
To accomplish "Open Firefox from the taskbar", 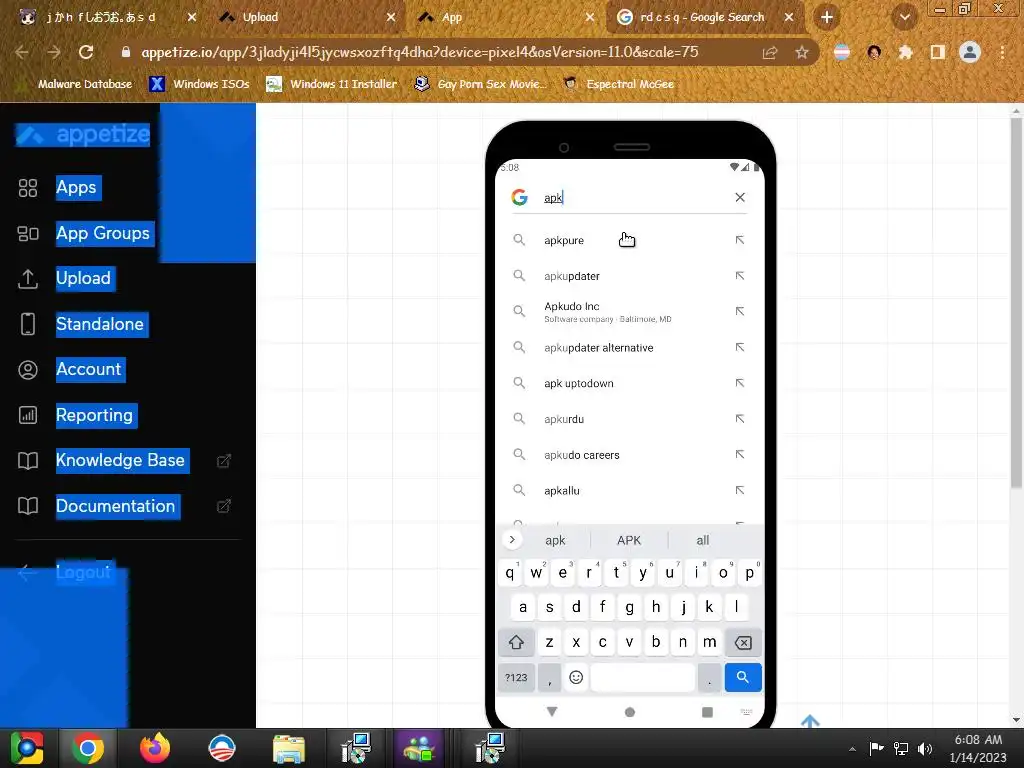I will click(155, 748).
